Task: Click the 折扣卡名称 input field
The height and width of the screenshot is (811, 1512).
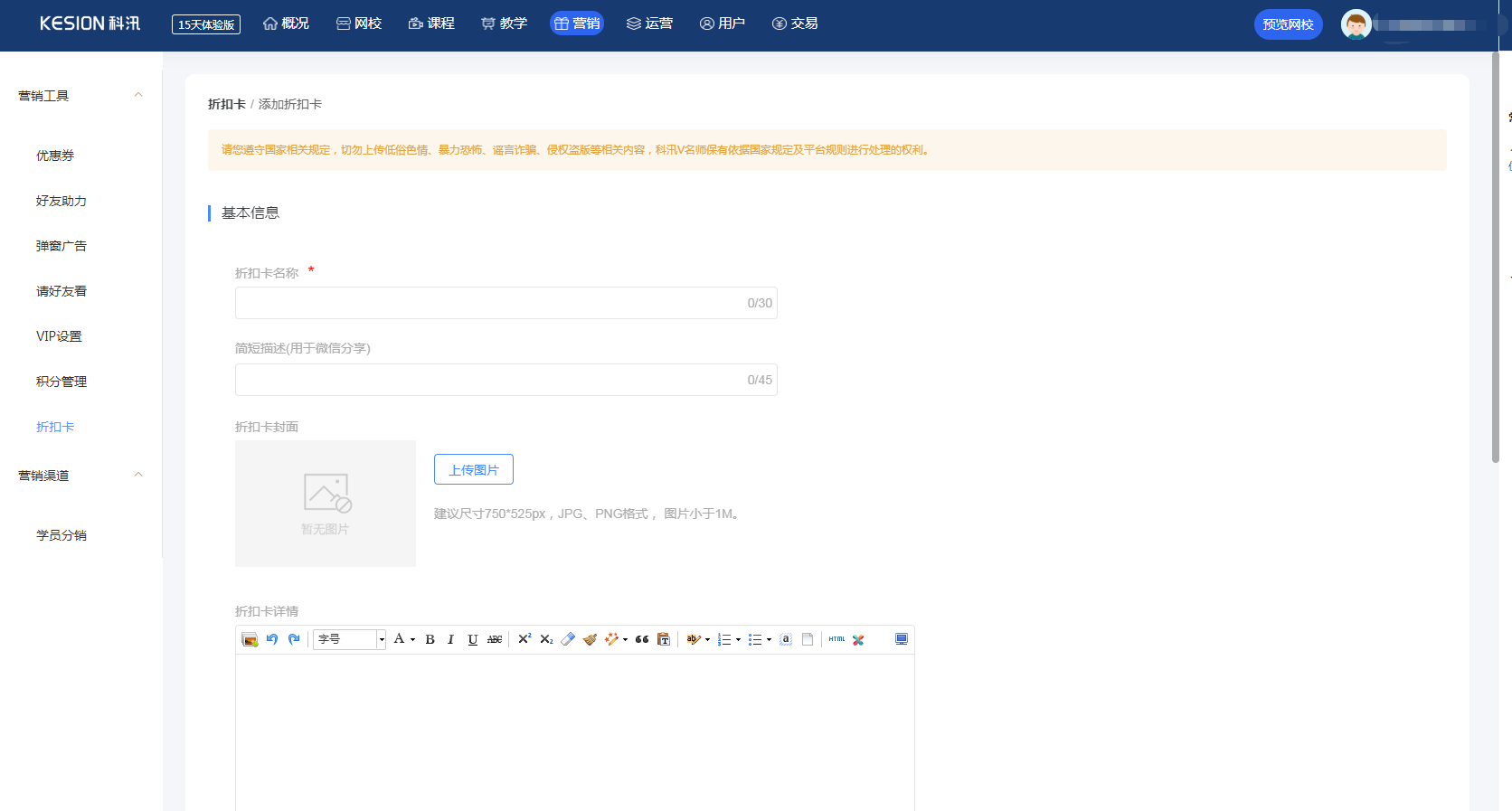Action: coord(488,303)
